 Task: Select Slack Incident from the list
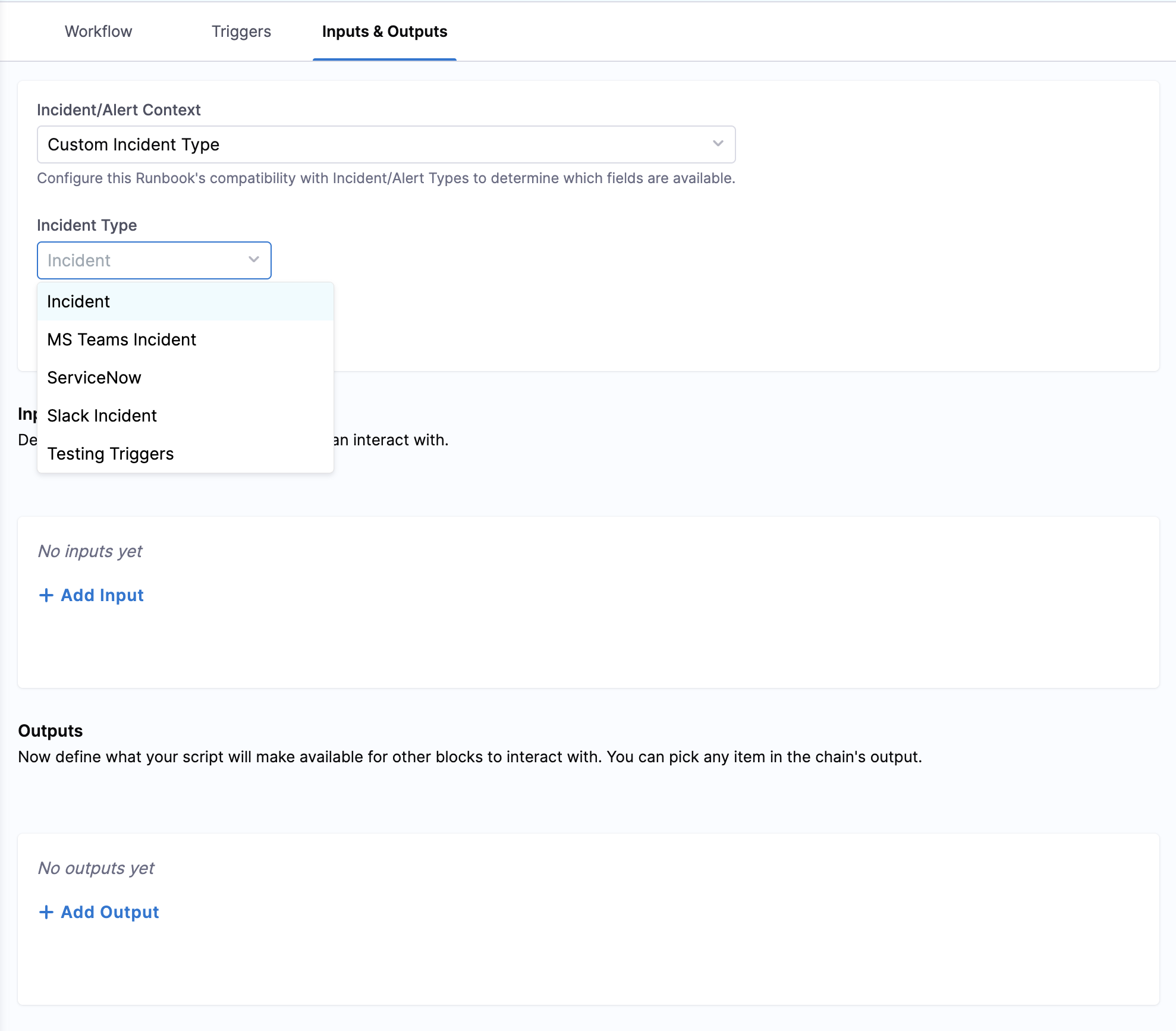pos(102,415)
